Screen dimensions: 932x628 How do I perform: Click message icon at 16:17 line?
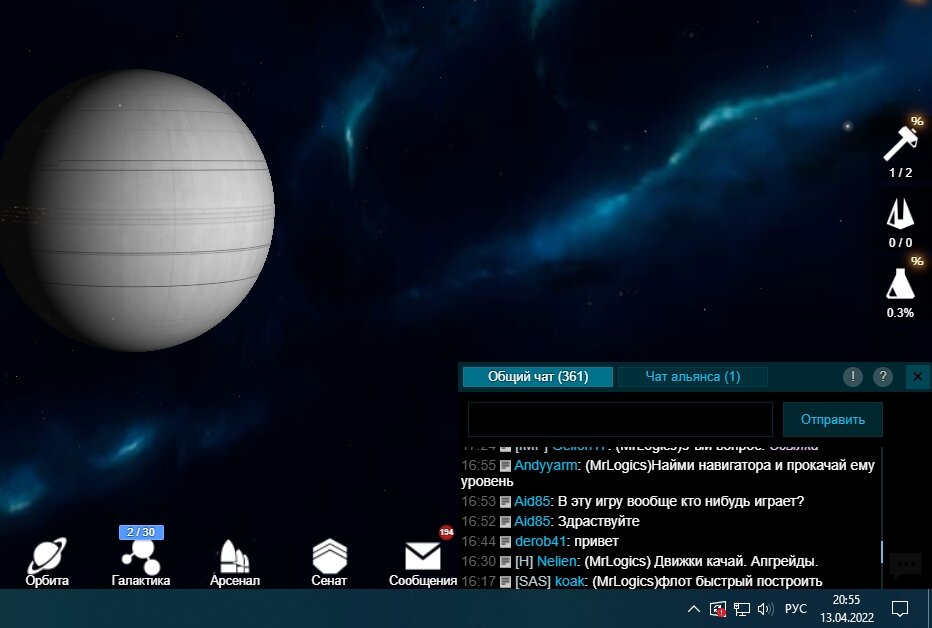pyautogui.click(x=505, y=582)
